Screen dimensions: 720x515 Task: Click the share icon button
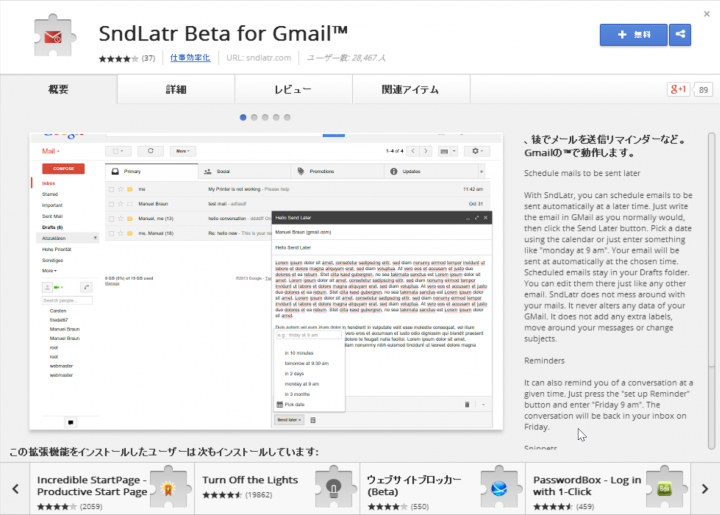coord(680,35)
